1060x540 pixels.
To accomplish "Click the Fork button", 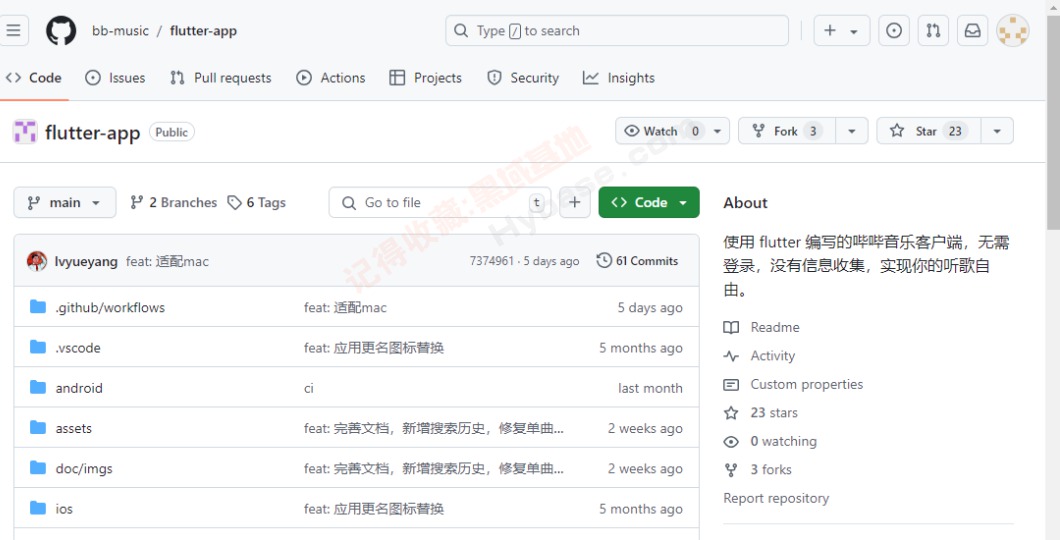I will pos(787,130).
